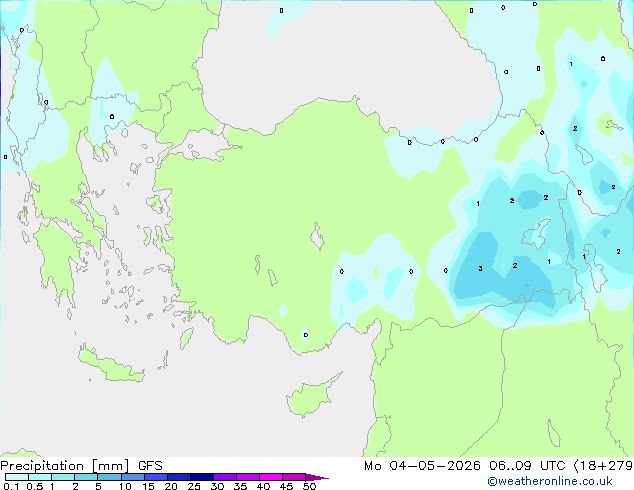634x490 pixels.
Task: Click the legend label '50'
Action: click(309, 486)
